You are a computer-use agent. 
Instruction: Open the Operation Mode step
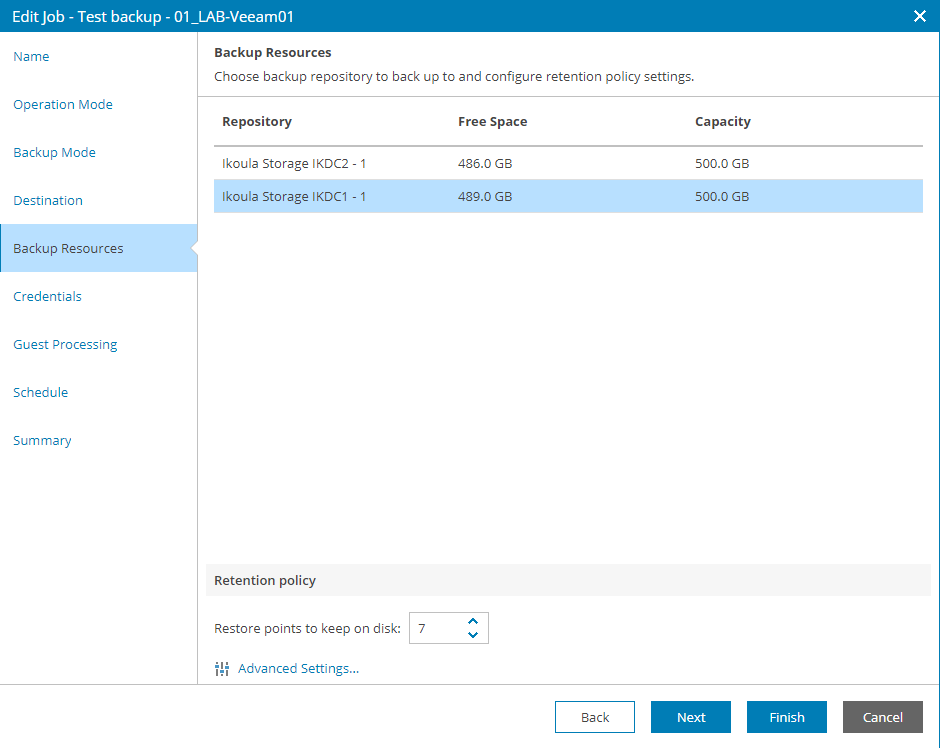[63, 104]
